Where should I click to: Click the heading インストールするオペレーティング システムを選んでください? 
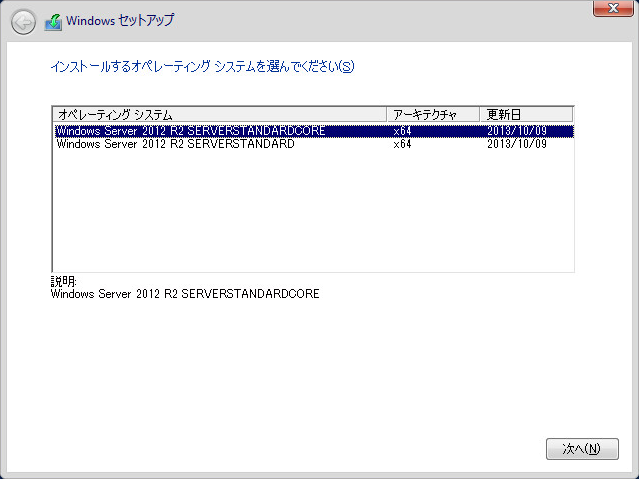coord(203,66)
